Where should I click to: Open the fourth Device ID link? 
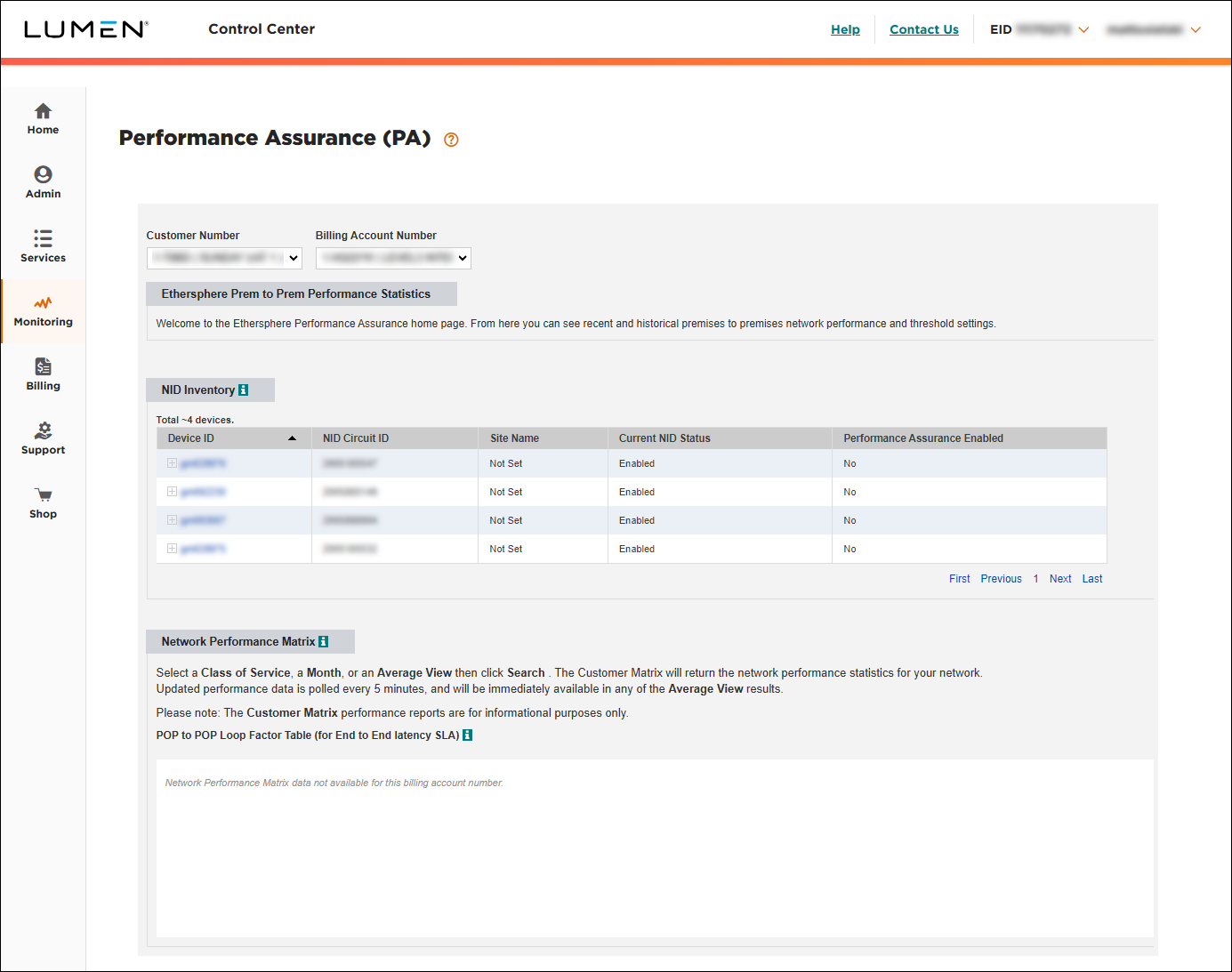203,549
